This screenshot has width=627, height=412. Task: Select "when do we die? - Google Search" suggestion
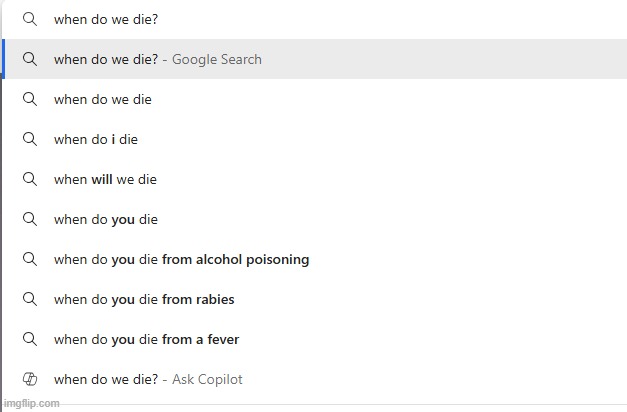pyautogui.click(x=158, y=59)
